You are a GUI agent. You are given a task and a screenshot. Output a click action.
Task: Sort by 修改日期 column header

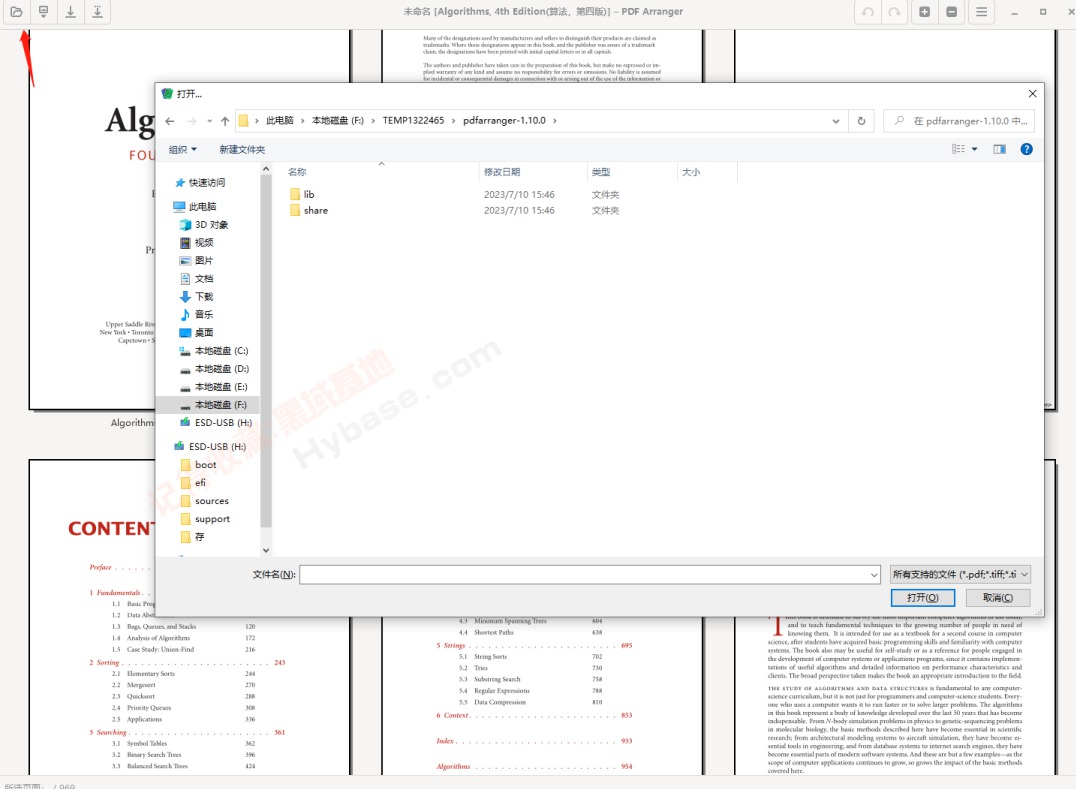click(x=502, y=172)
